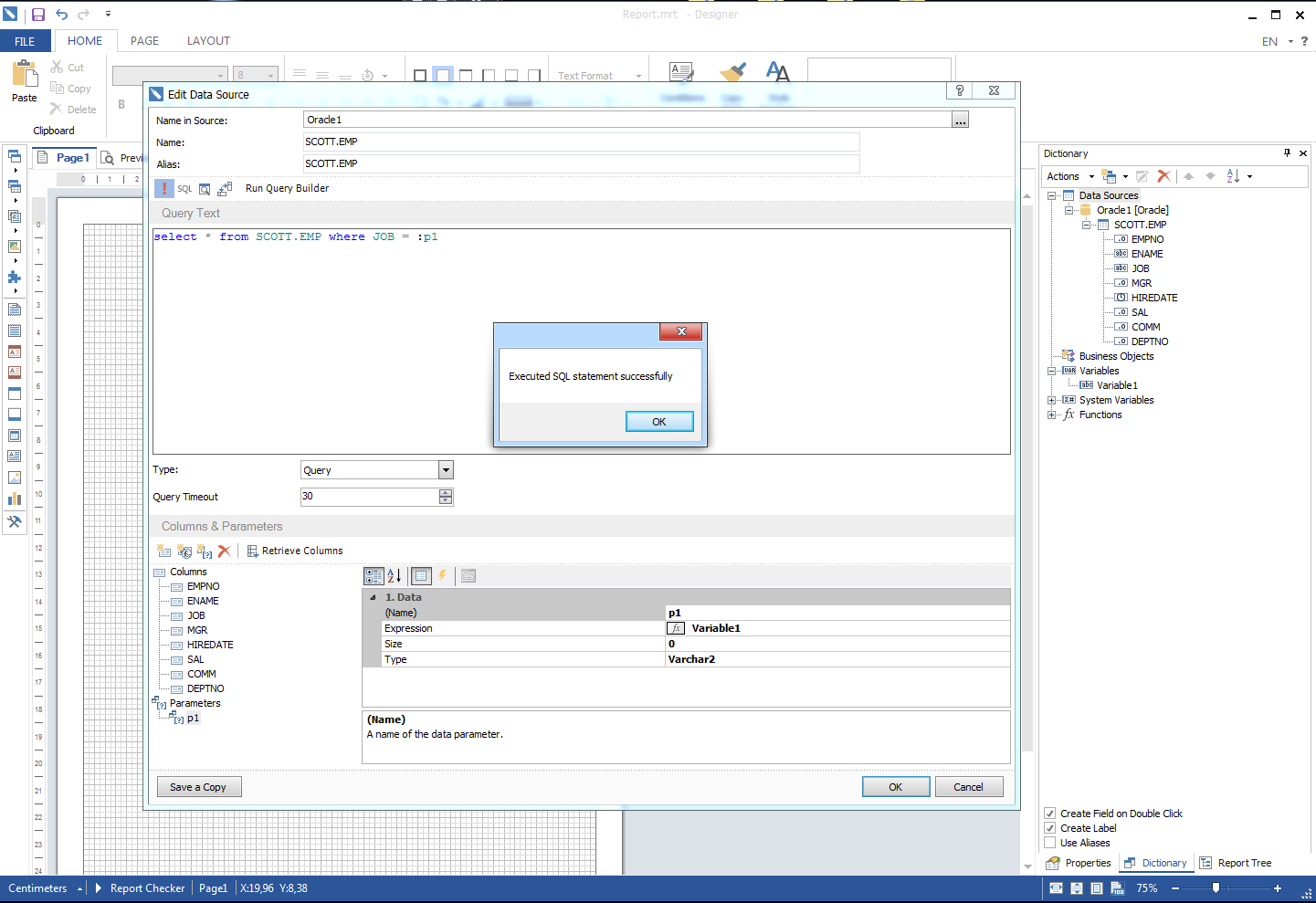Select Parameters node in columns tree
The image size is (1316, 903).
coord(195,704)
